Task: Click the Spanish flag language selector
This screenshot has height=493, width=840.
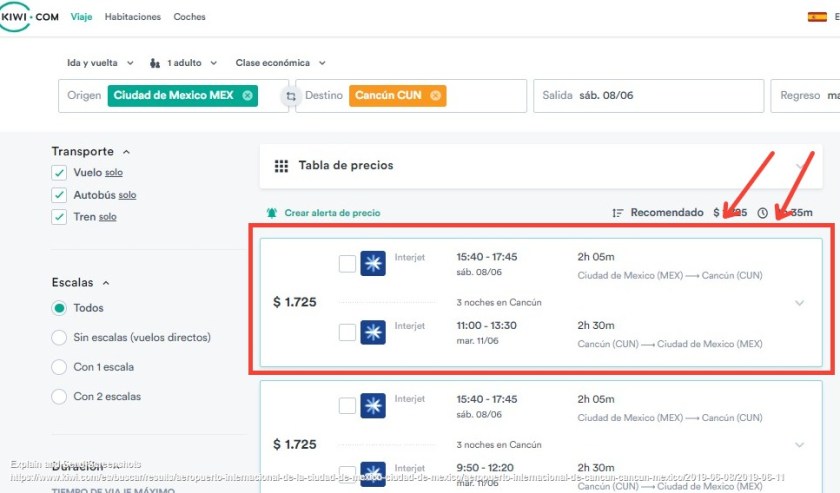Action: click(817, 17)
